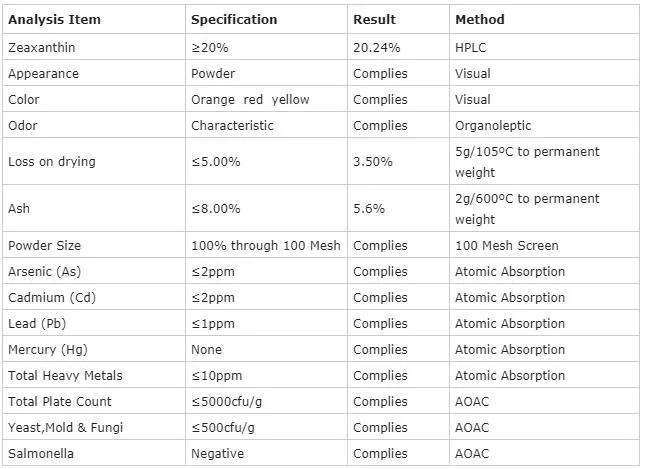Click the Lead specification ≤1ppm
The image size is (645, 469).
pyautogui.click(x=213, y=323)
